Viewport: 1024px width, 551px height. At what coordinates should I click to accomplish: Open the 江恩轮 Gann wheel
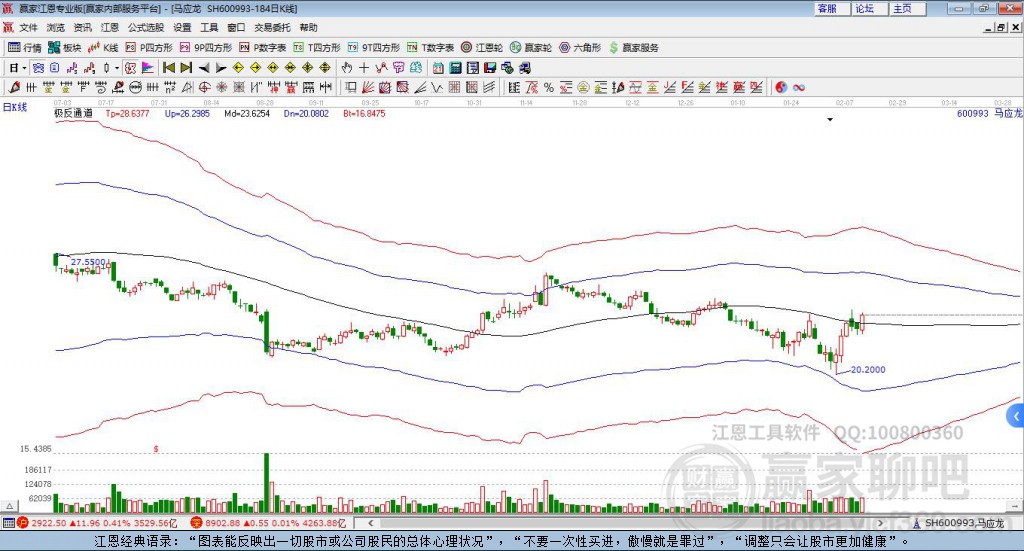tap(482, 48)
